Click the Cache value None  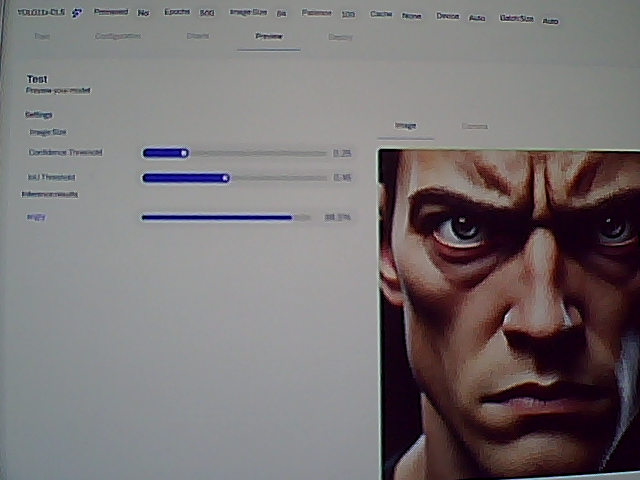point(411,16)
